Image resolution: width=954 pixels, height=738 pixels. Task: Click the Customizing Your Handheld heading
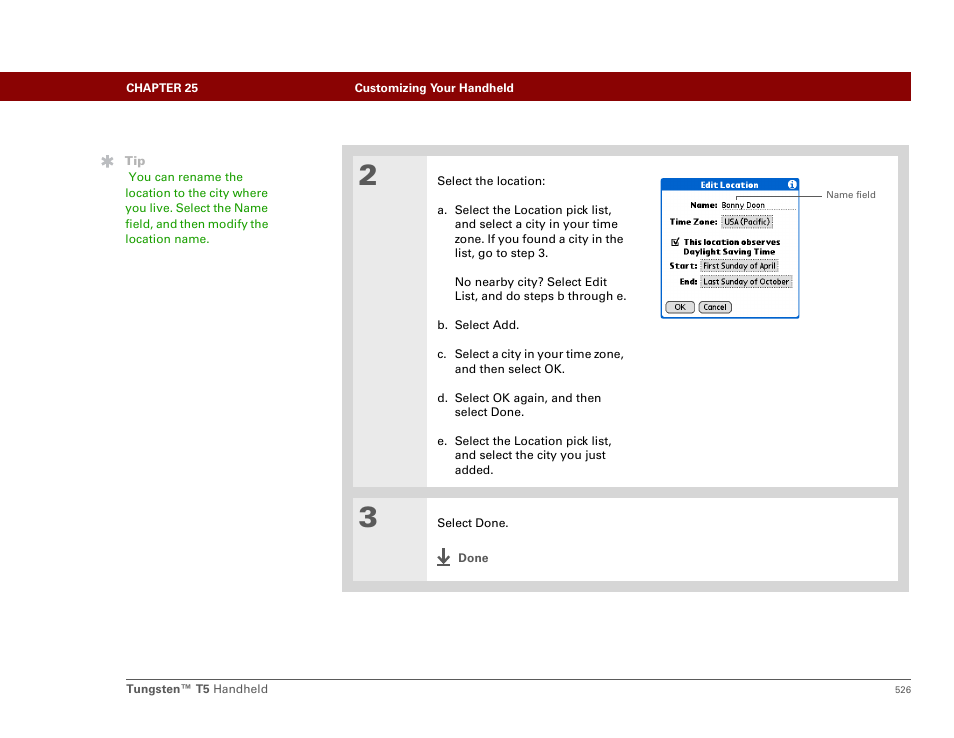pyautogui.click(x=434, y=88)
